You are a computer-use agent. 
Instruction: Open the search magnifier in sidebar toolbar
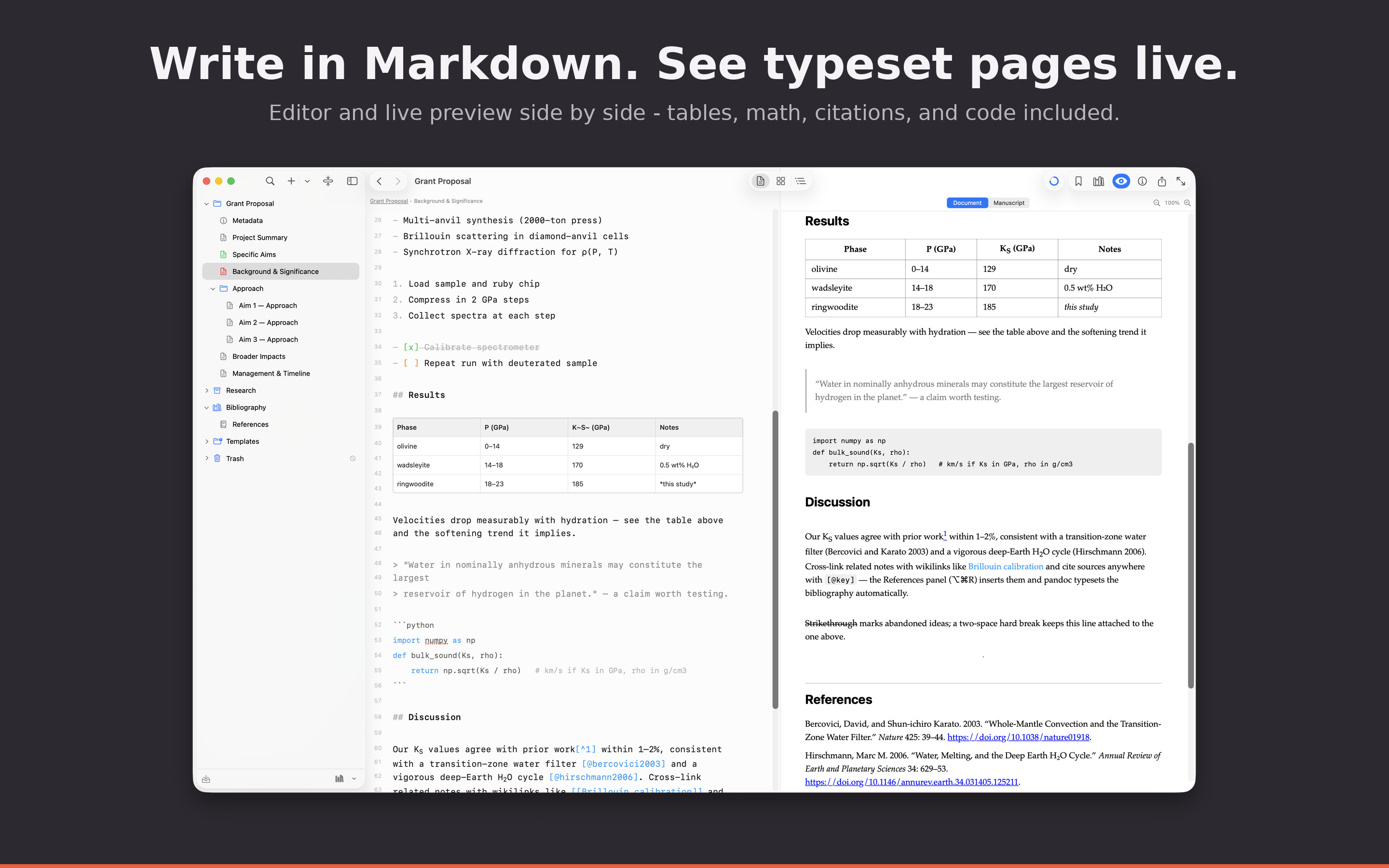pyautogui.click(x=270, y=181)
